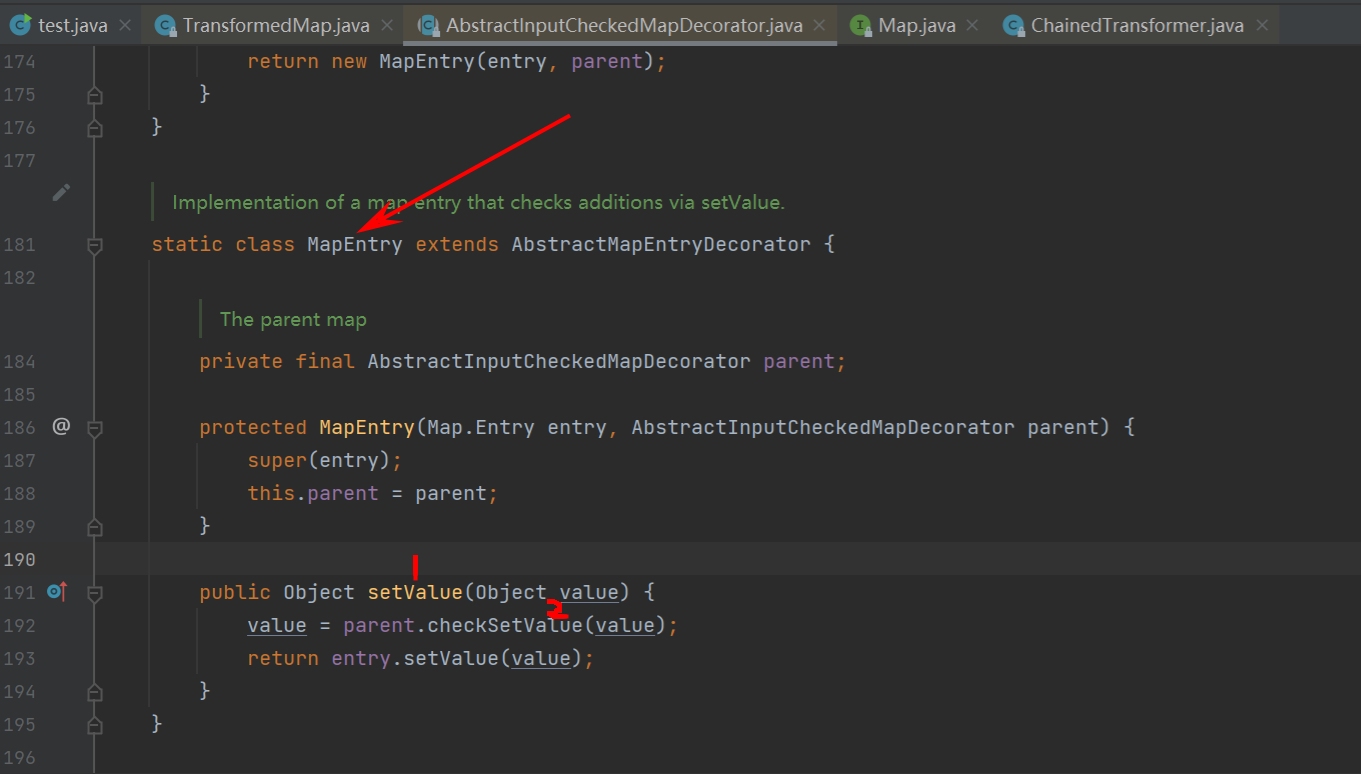The height and width of the screenshot is (774, 1361).
Task: Switch to the test.java tab
Action: [72, 25]
